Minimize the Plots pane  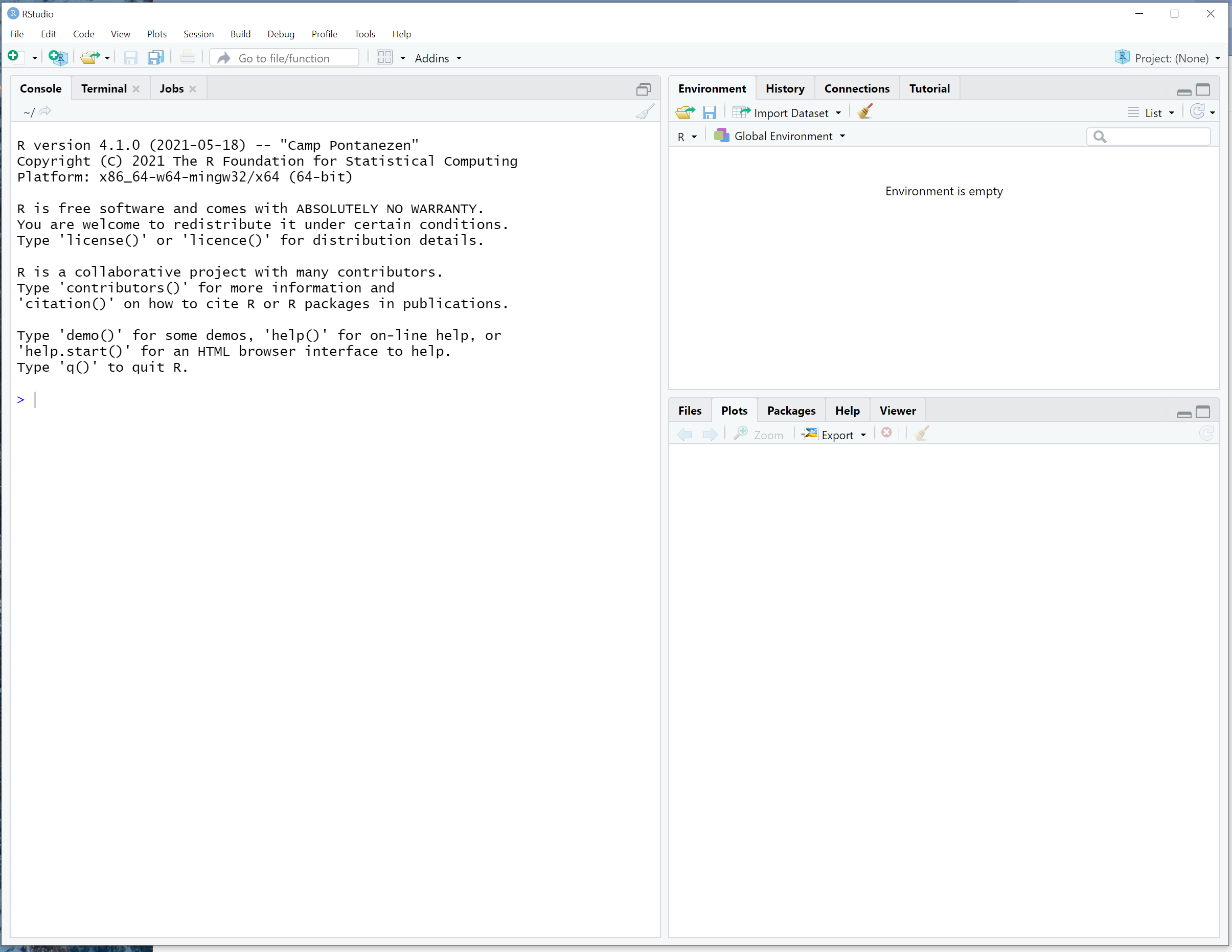[x=1184, y=414]
